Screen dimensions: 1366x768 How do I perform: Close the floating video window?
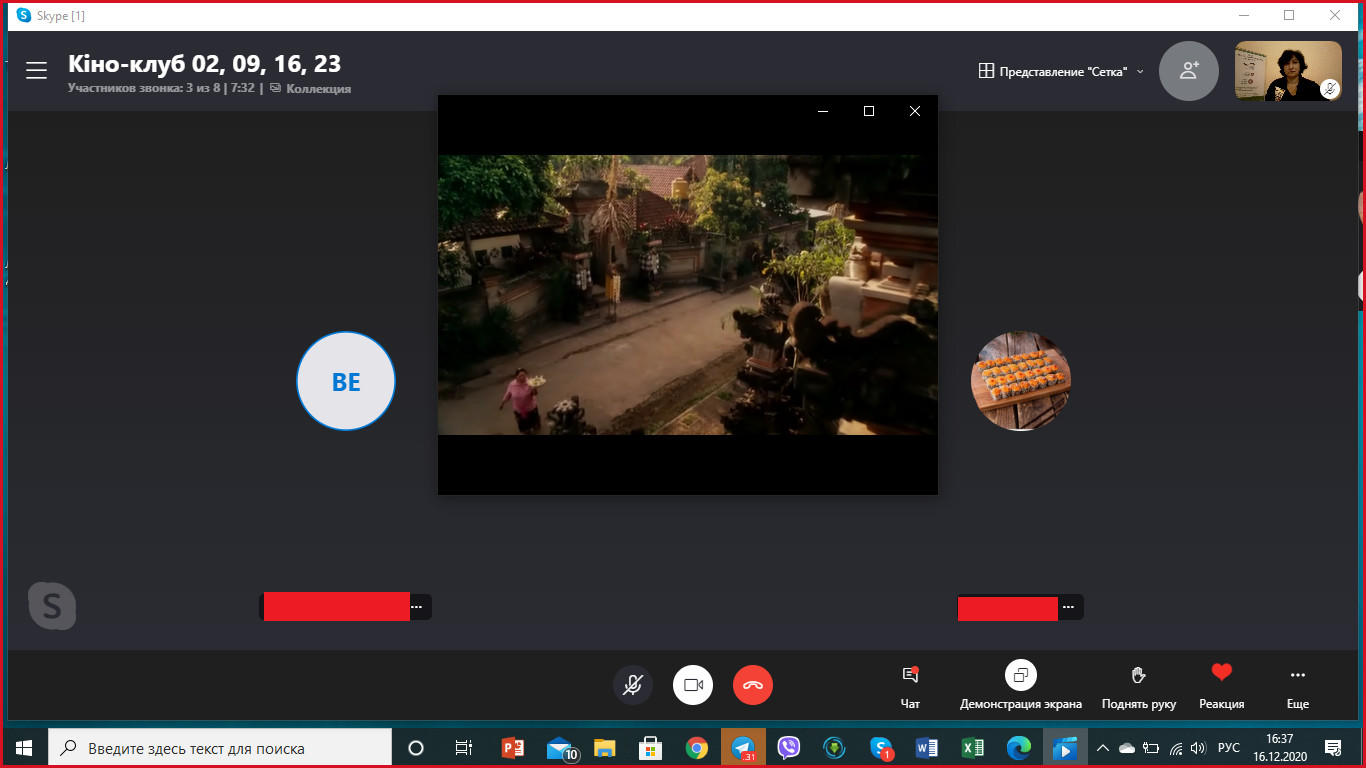tap(915, 111)
